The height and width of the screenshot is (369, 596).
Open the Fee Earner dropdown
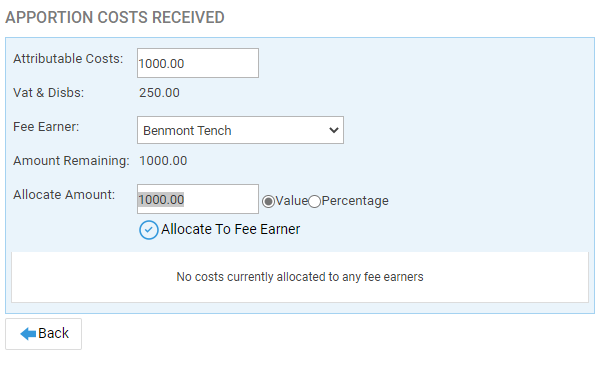point(240,130)
